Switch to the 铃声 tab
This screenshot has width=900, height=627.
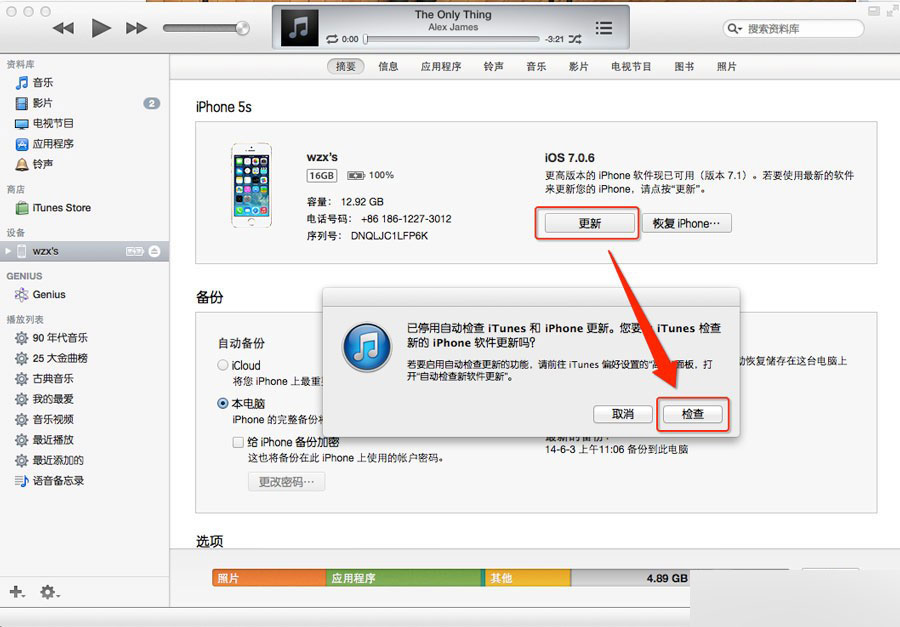494,67
